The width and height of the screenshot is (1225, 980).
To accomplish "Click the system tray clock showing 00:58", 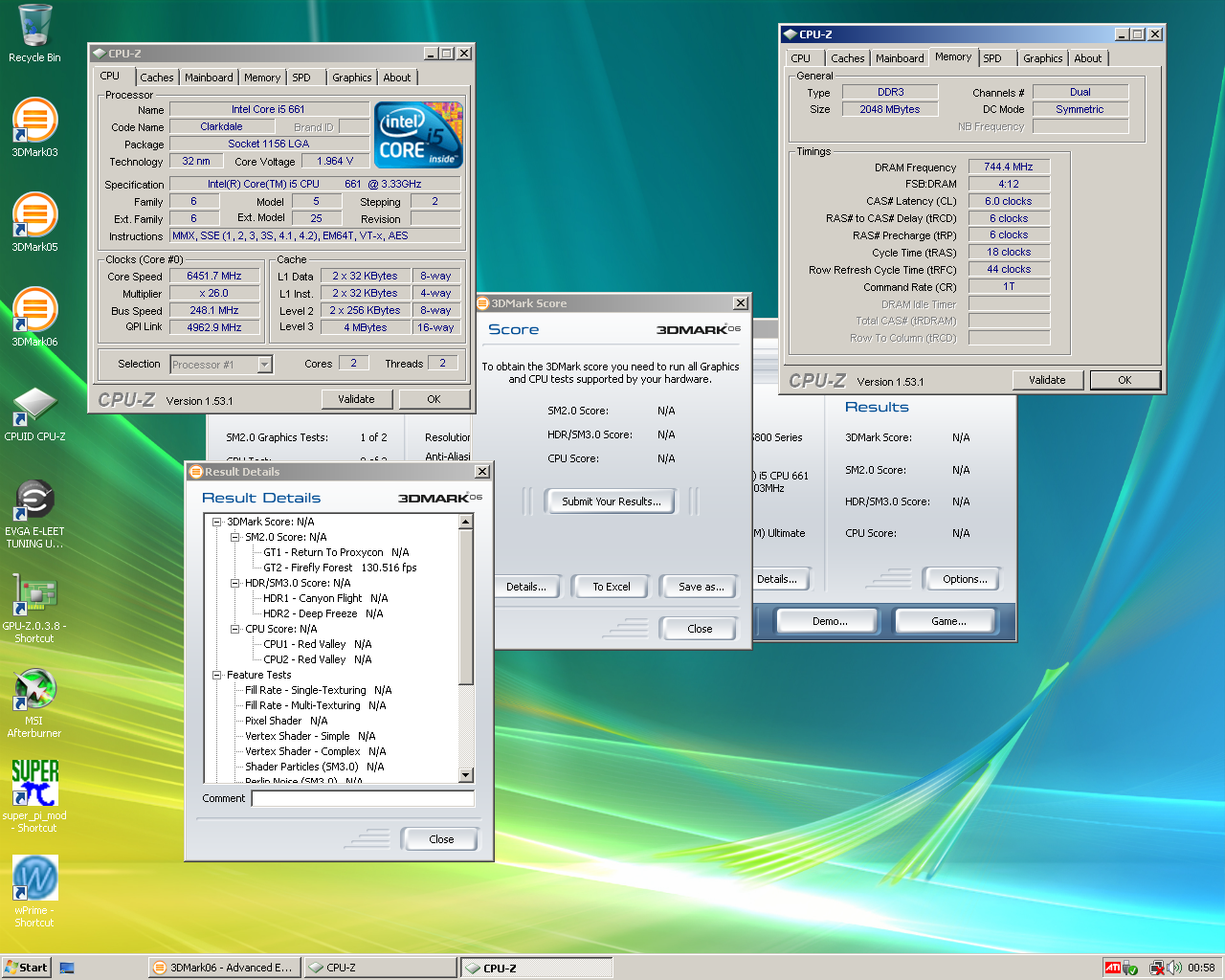I will [x=1201, y=968].
